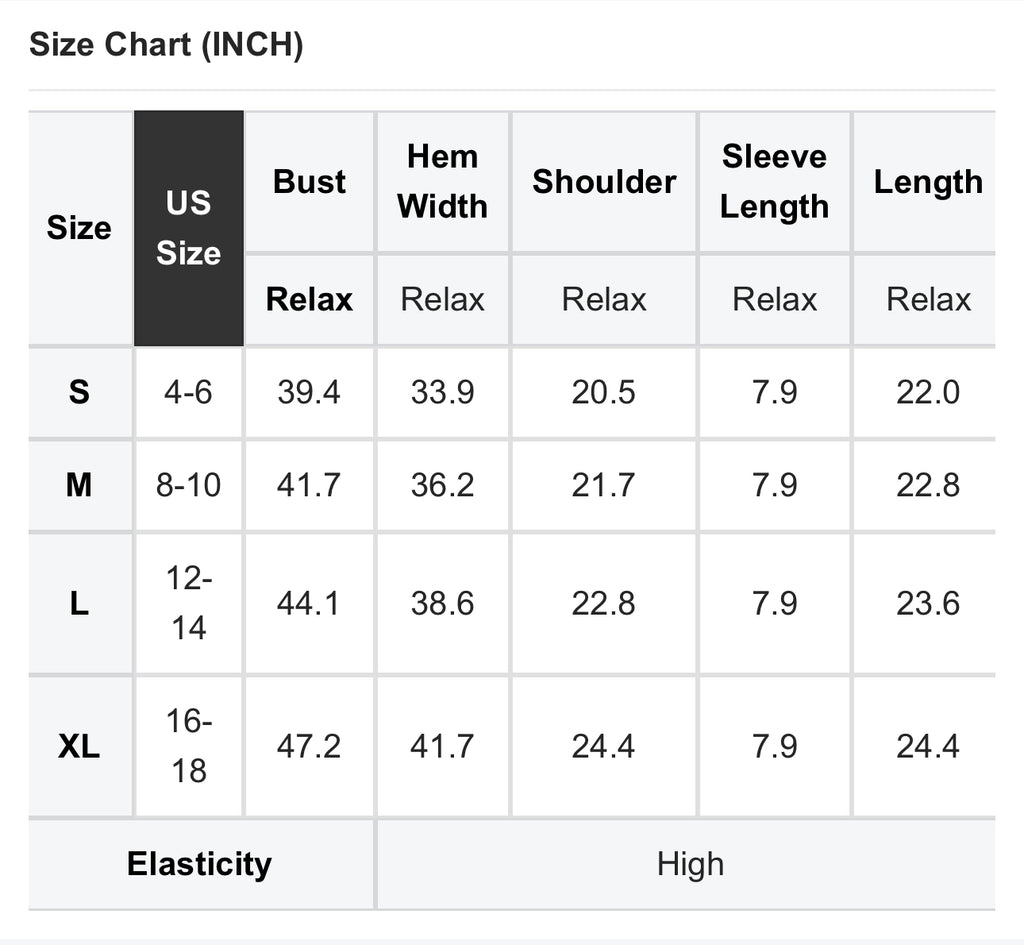Screen dimensions: 1024x945
Task: Select the M size row label
Action: 79,485
